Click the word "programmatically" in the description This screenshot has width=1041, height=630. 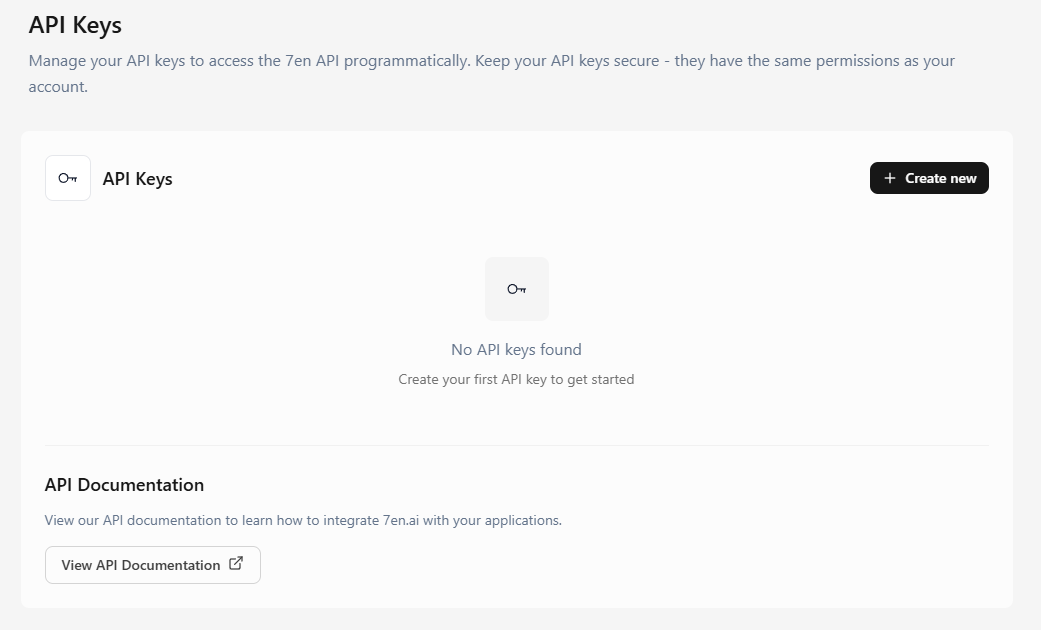point(406,60)
